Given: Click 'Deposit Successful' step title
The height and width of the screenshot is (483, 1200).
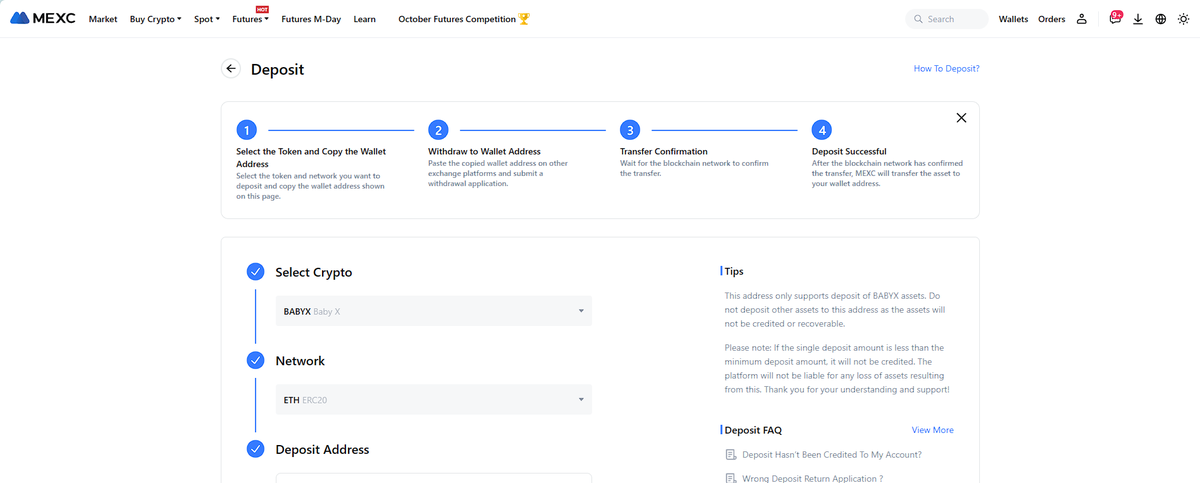Looking at the screenshot, I should point(849,151).
